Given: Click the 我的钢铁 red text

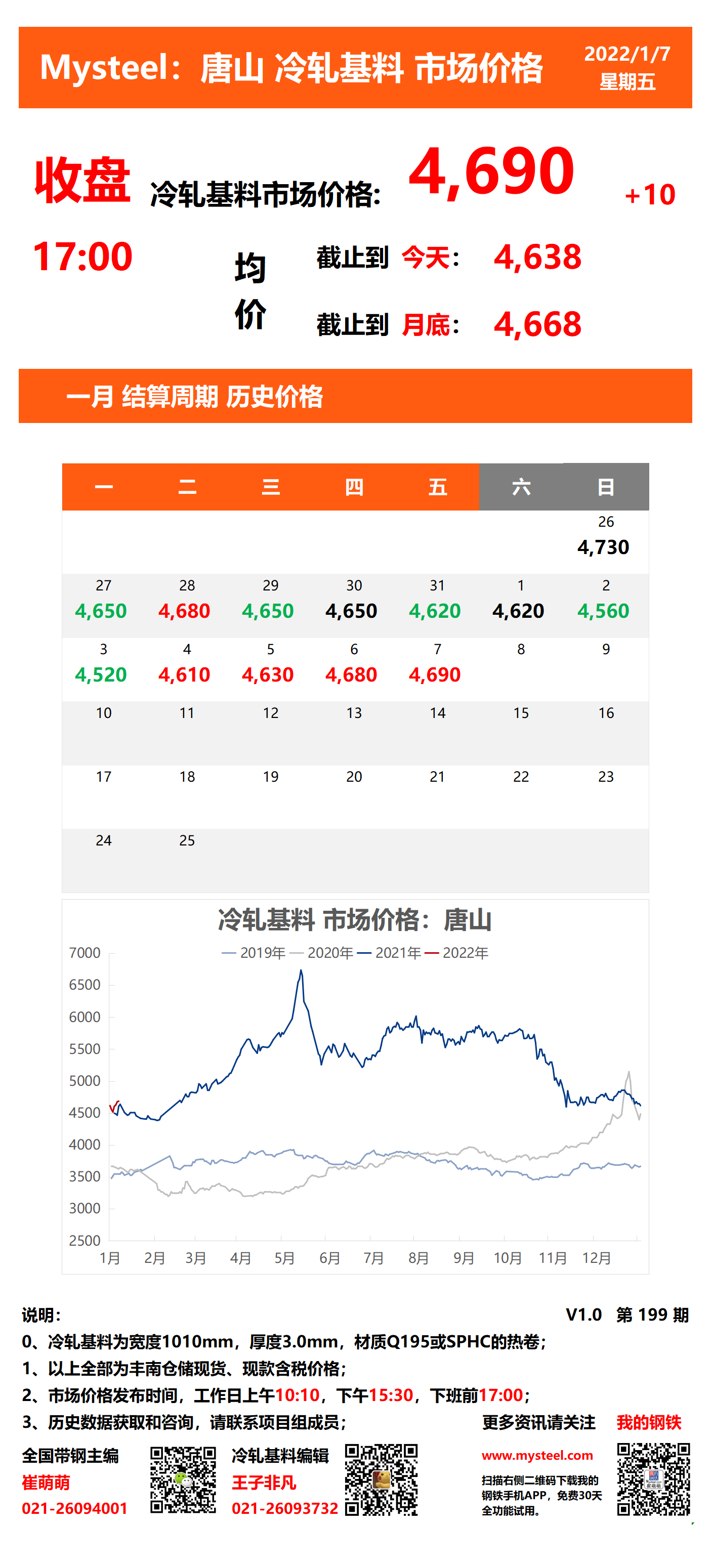Looking at the screenshot, I should point(649,1422).
